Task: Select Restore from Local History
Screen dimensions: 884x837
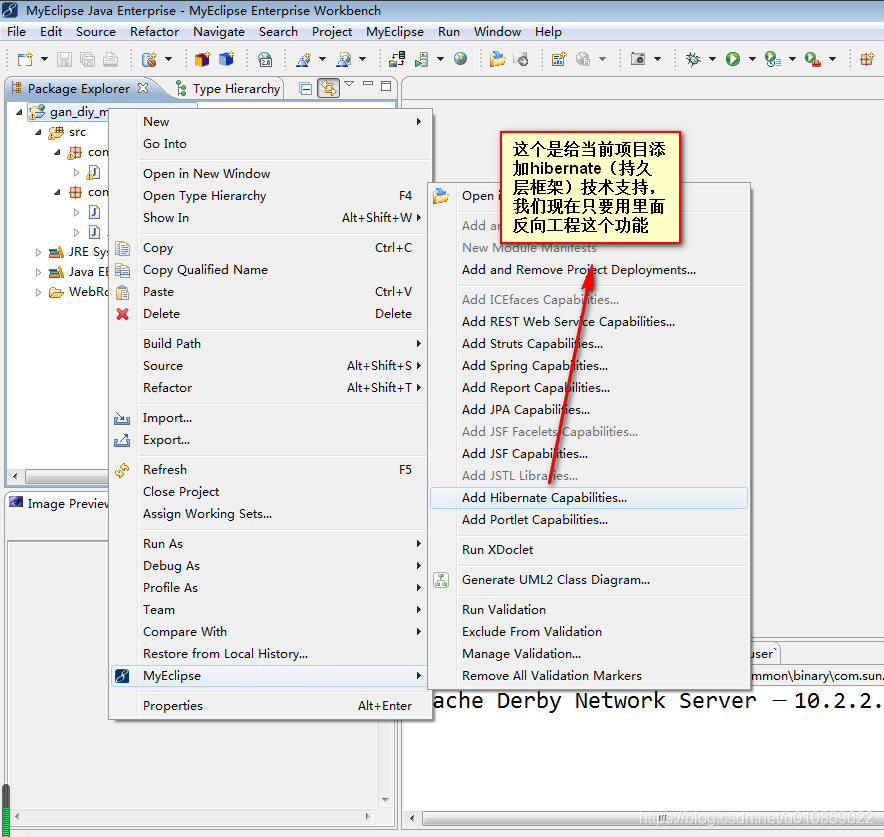Action: pos(269,654)
